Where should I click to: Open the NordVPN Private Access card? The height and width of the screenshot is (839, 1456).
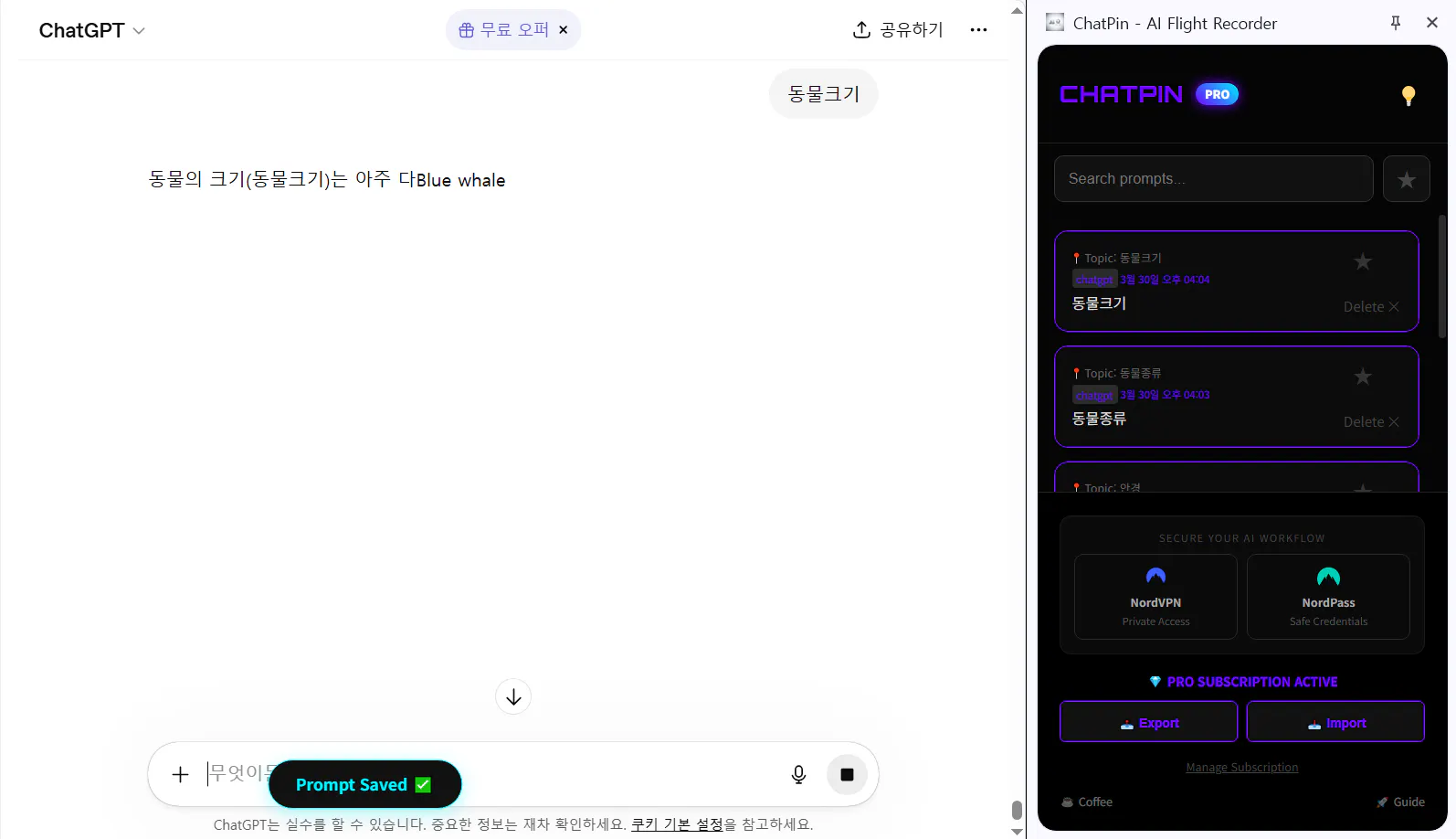coord(1155,597)
